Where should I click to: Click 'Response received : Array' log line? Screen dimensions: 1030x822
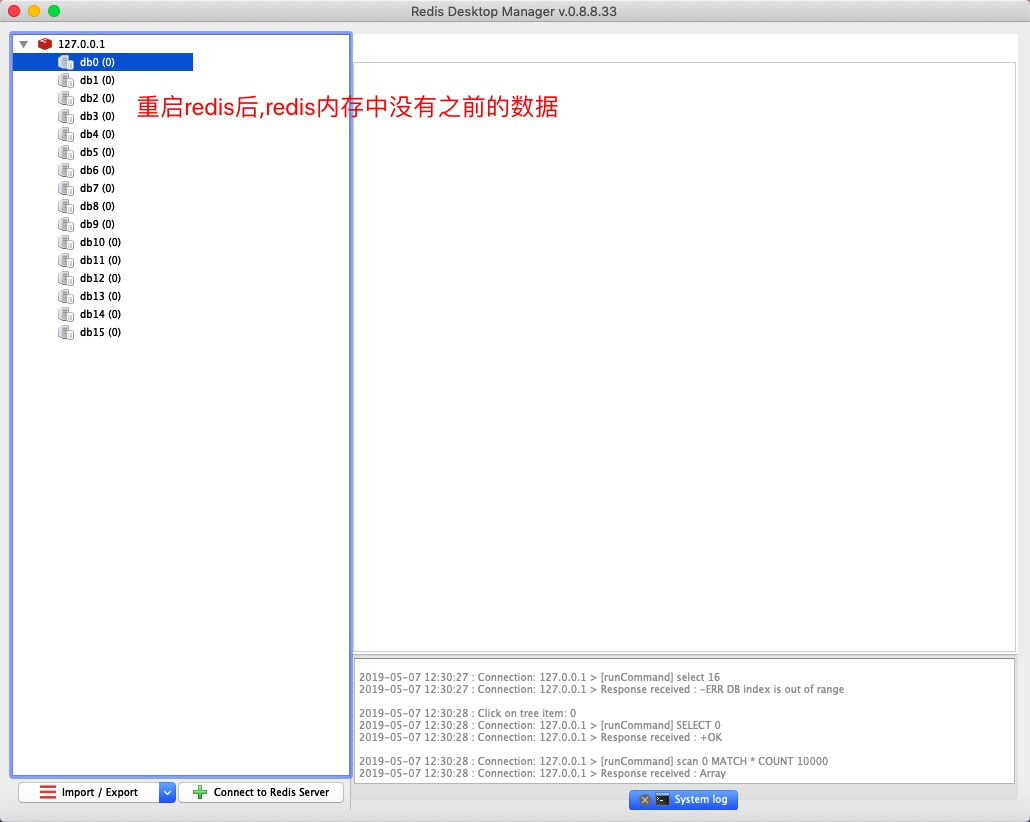point(543,773)
